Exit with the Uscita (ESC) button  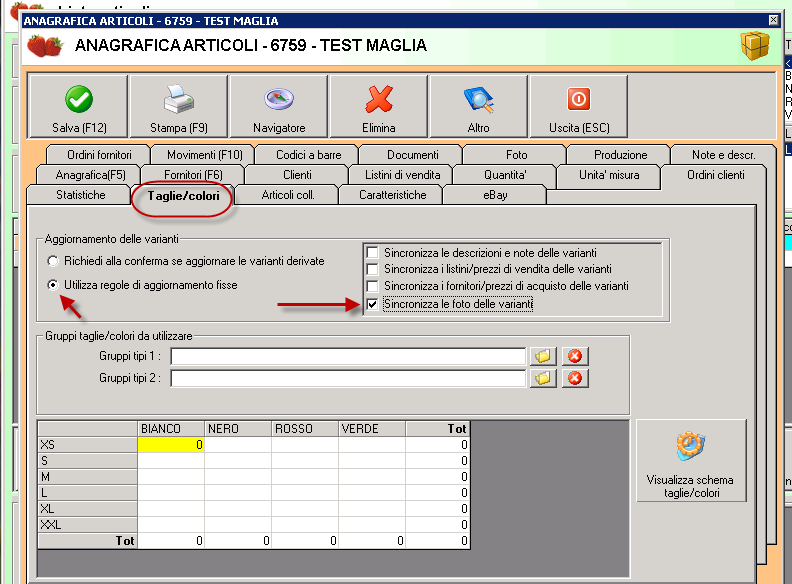pos(578,106)
